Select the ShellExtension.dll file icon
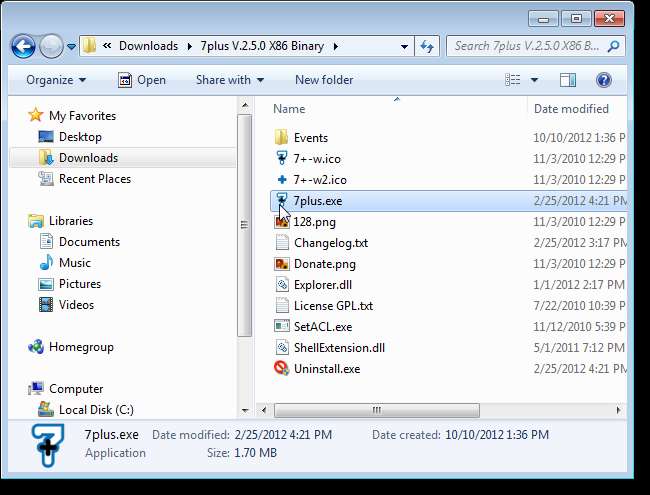This screenshot has height=495, width=650. [x=282, y=347]
